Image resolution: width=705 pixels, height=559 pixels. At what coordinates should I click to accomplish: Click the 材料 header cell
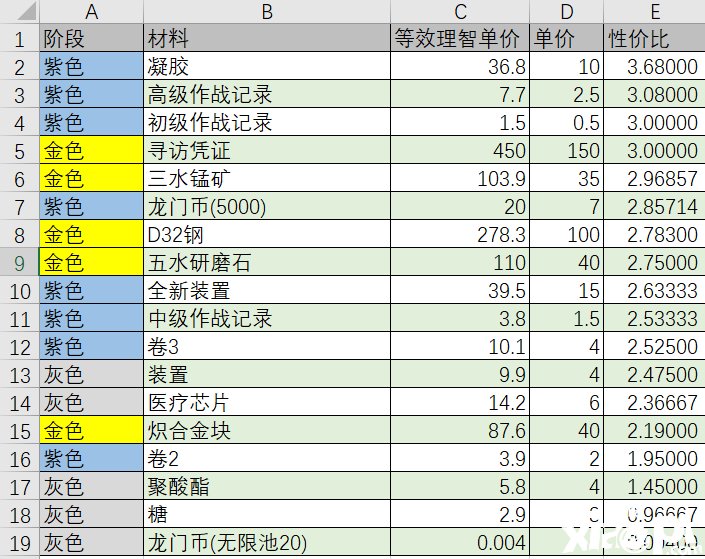[x=267, y=38]
